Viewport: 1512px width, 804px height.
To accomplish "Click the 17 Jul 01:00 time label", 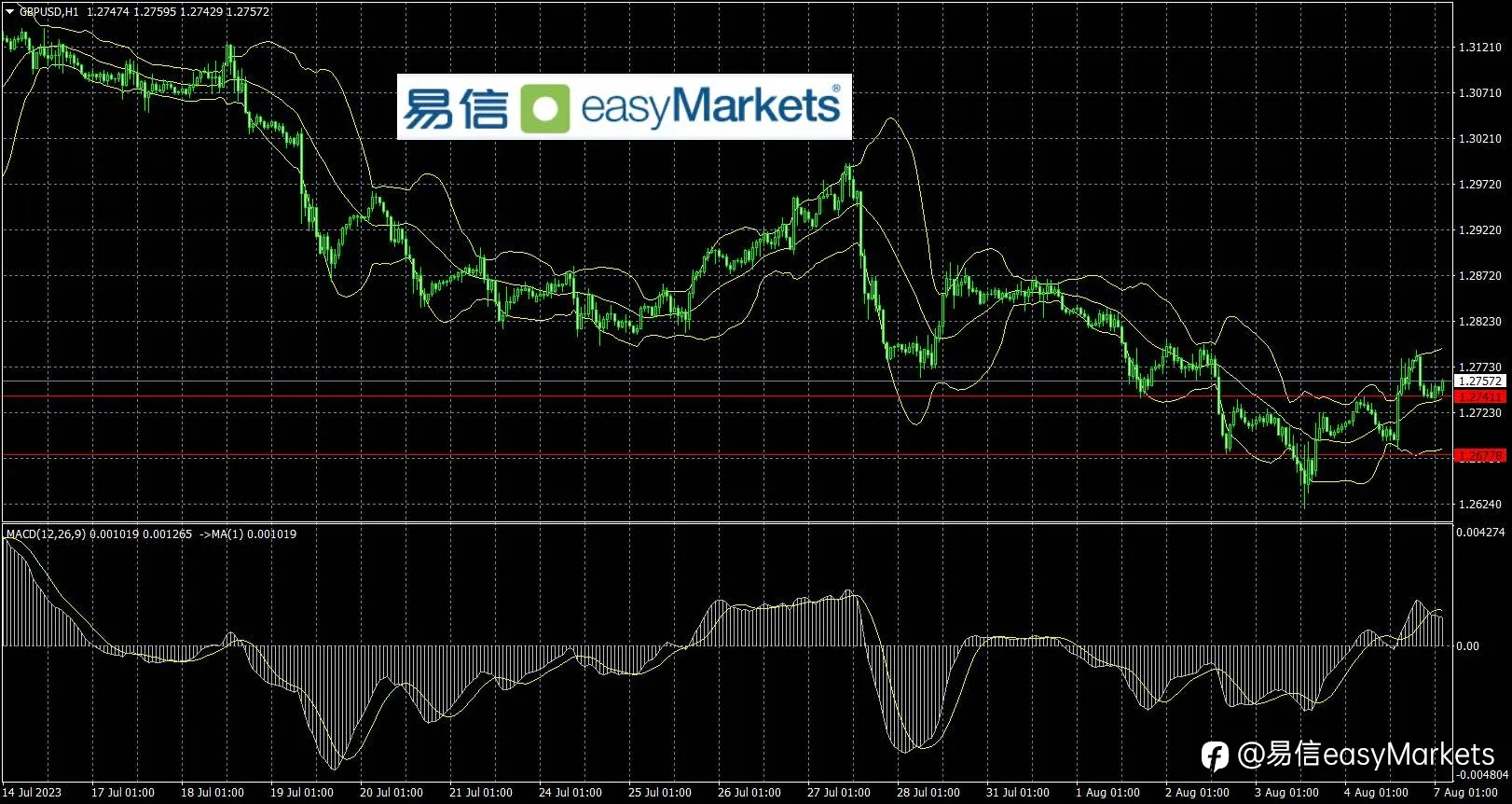I will [x=123, y=793].
